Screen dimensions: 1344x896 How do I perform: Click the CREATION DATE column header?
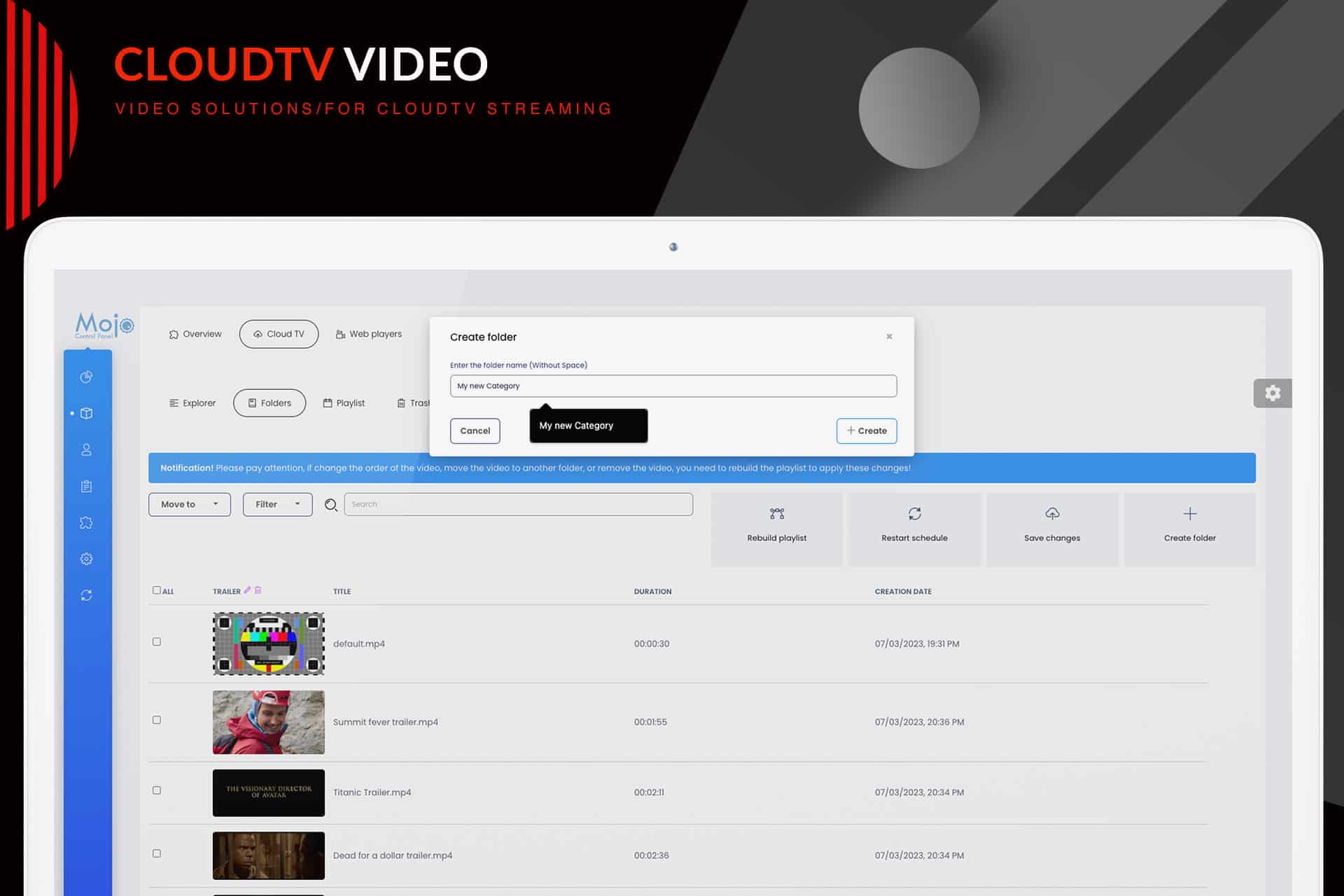click(903, 591)
